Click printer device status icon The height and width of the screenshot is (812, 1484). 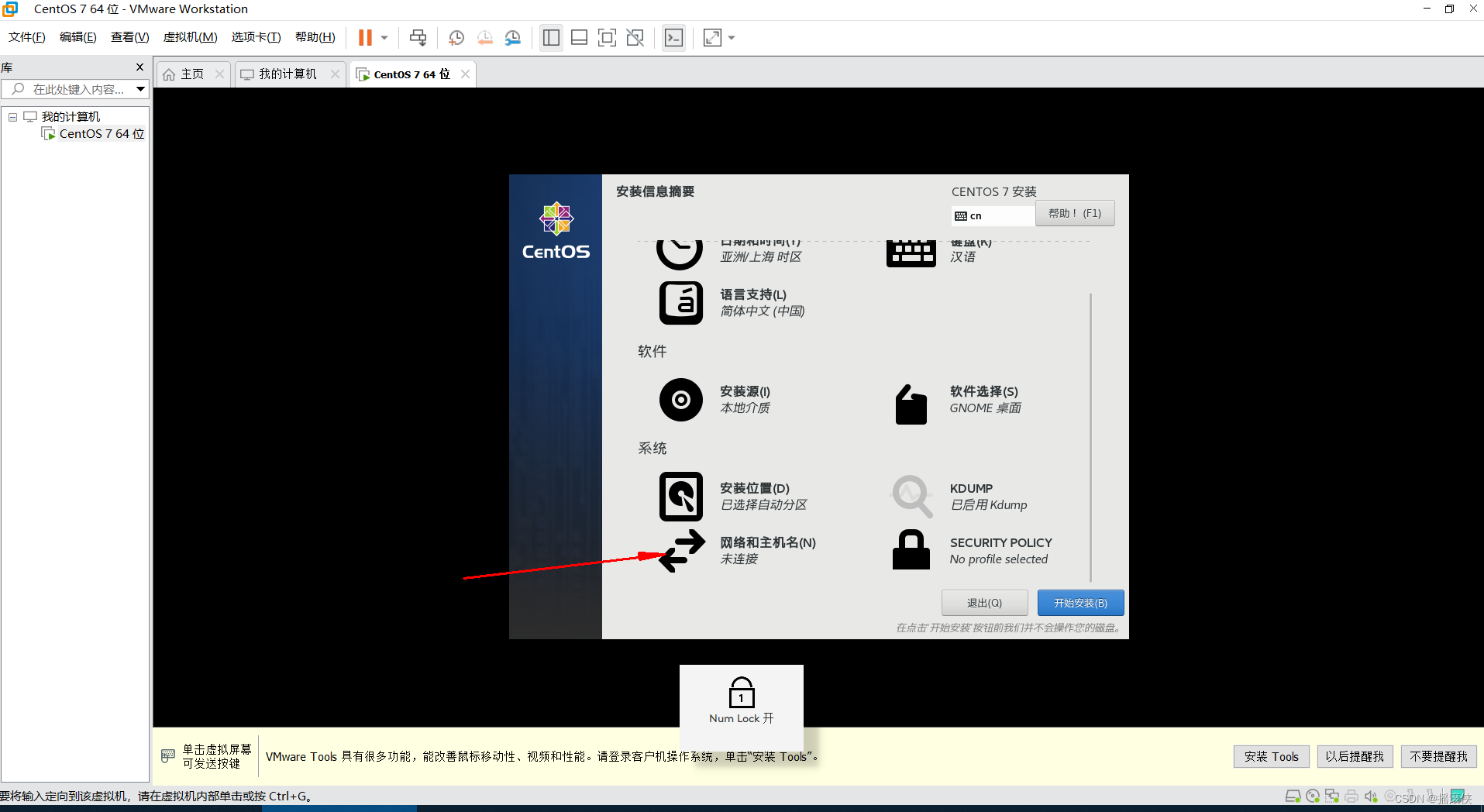(x=1351, y=797)
